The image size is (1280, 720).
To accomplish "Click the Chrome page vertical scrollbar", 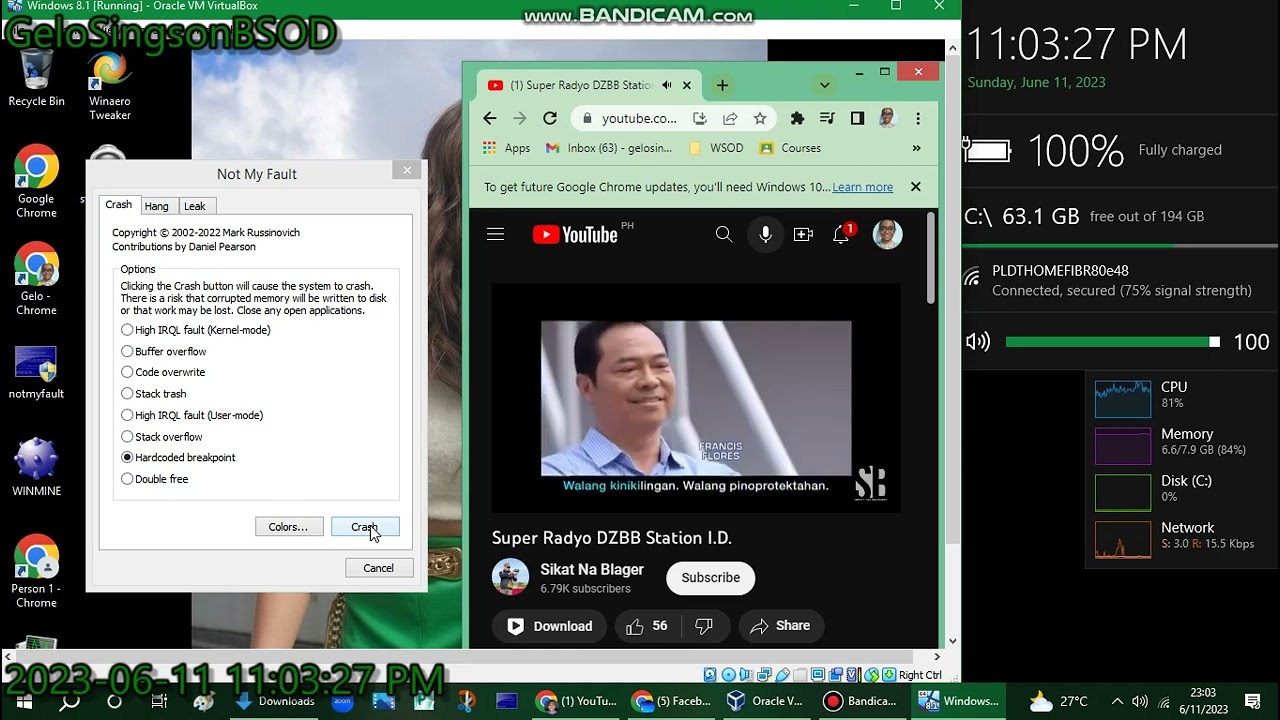I will coord(932,258).
